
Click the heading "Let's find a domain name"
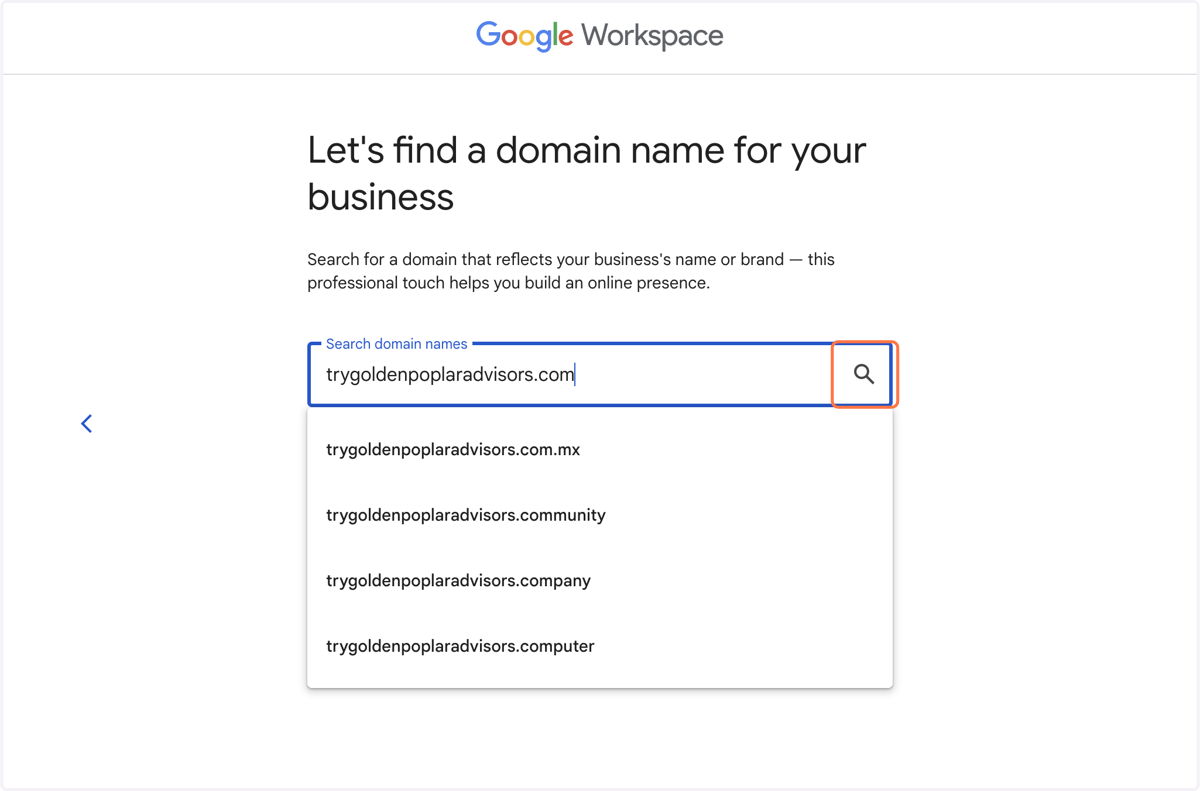587,173
